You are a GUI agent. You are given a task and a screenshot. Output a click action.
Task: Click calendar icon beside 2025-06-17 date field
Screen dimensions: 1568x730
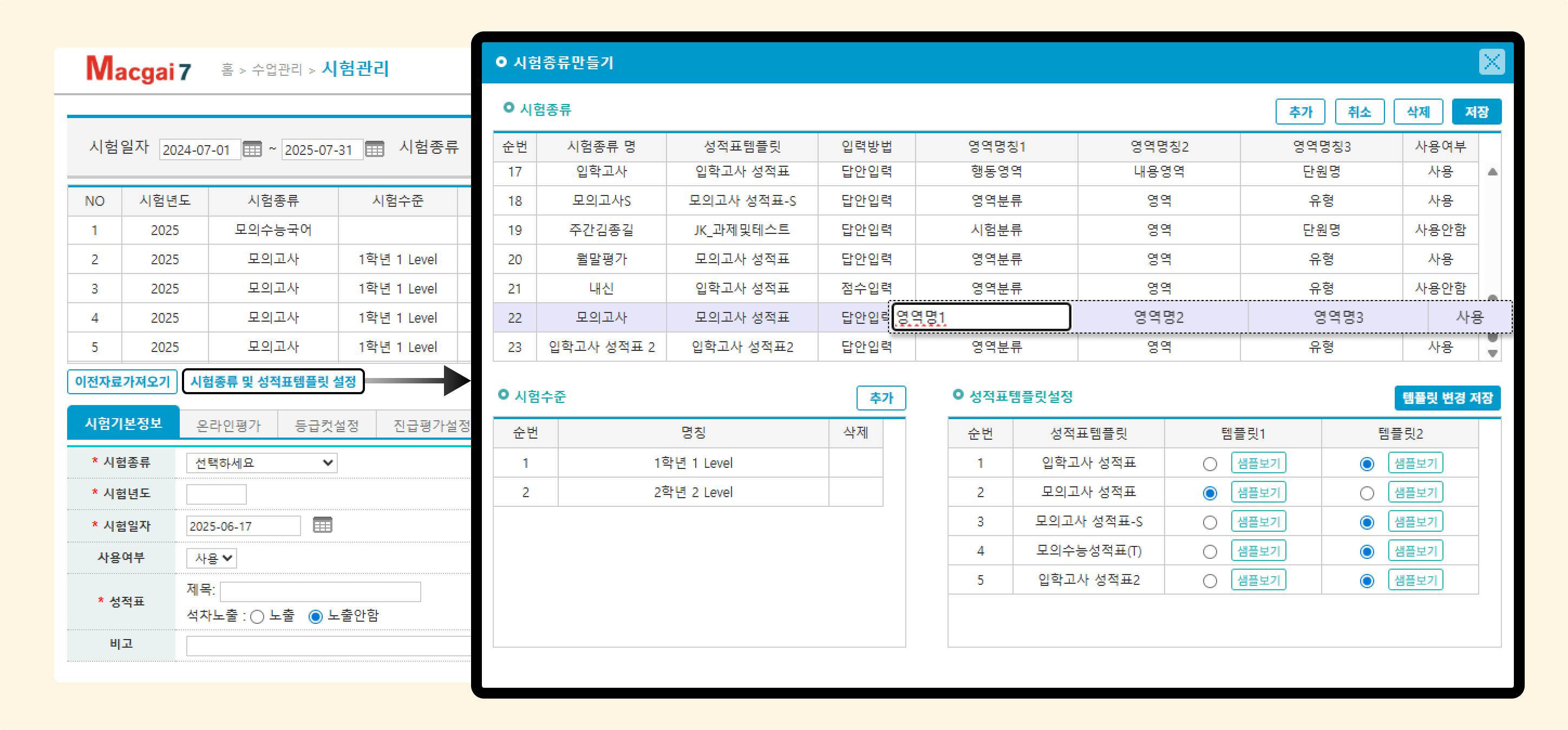tap(322, 525)
